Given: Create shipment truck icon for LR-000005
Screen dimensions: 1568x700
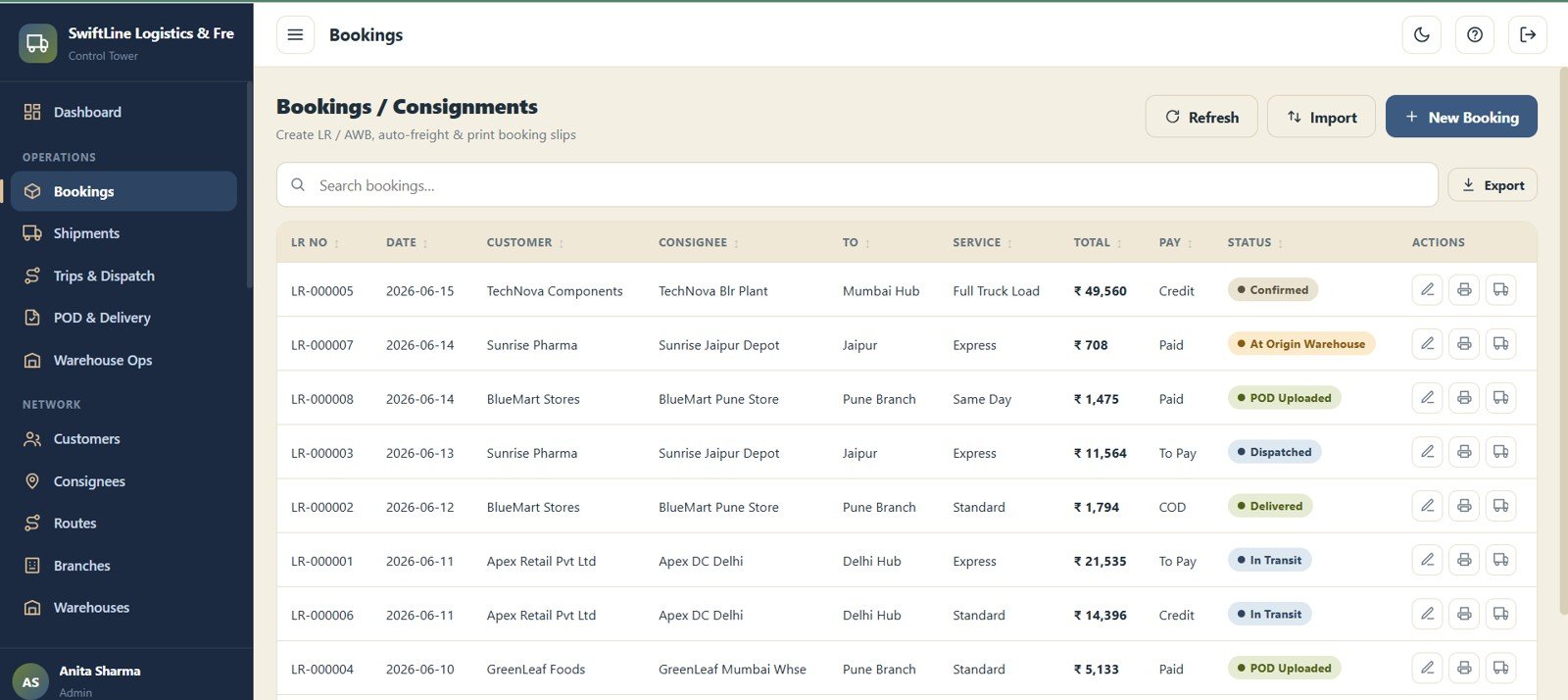Looking at the screenshot, I should (x=1500, y=289).
